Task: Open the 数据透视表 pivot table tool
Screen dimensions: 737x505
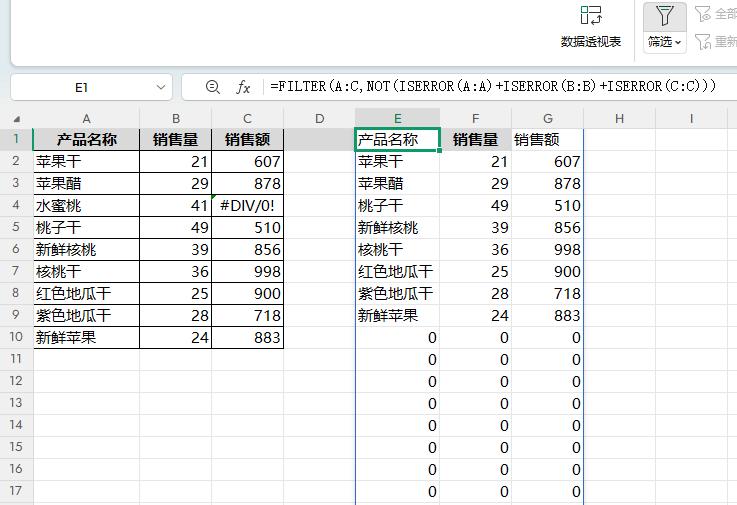Action: click(590, 26)
